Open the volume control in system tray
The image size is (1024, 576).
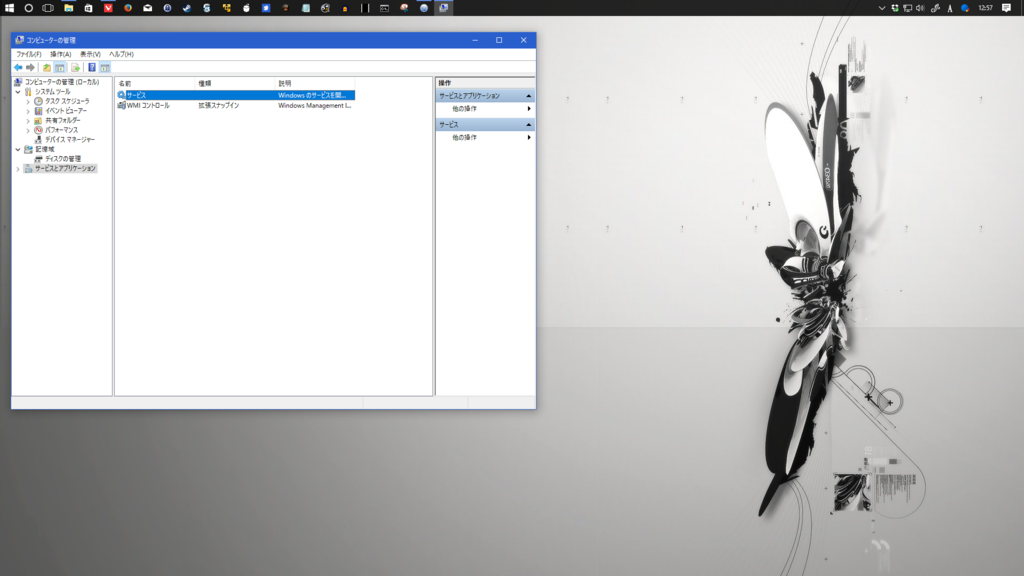[920, 8]
